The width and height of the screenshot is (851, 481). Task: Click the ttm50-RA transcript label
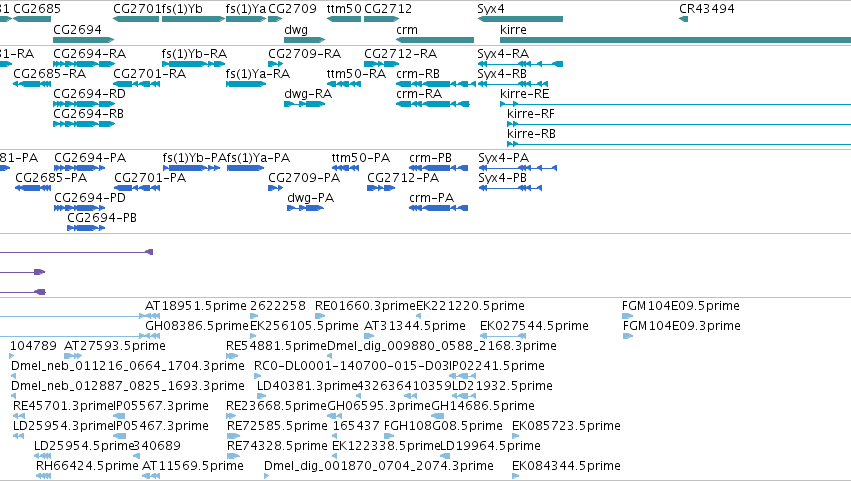(356, 74)
